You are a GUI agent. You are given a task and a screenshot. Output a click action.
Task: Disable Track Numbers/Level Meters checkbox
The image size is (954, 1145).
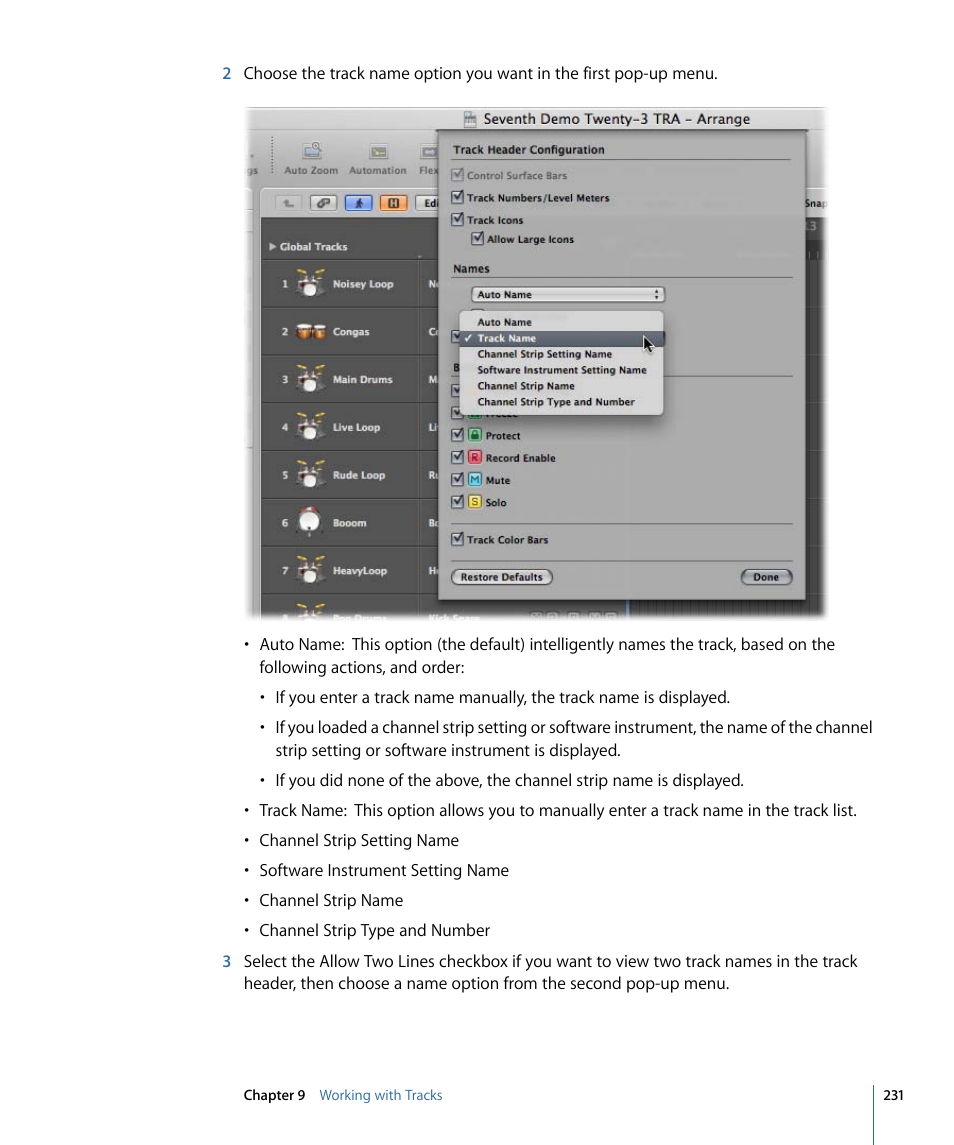pos(457,197)
